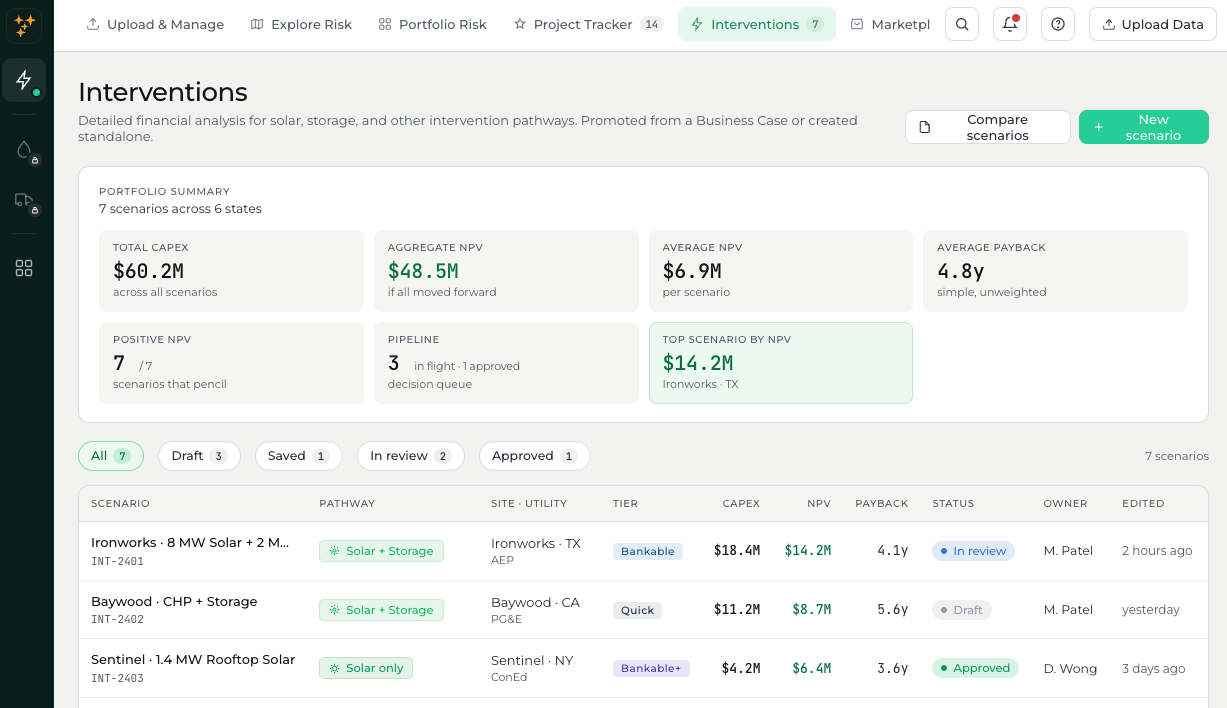The width and height of the screenshot is (1227, 708).
Task: Go to the Explore Risk tab
Action: tap(301, 24)
